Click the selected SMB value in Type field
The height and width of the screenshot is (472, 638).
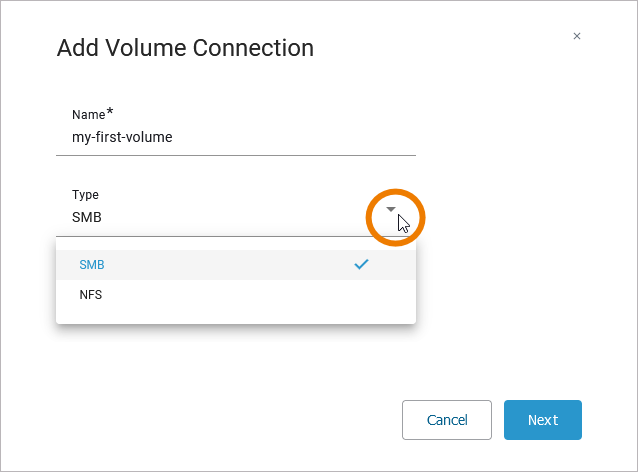(87, 217)
